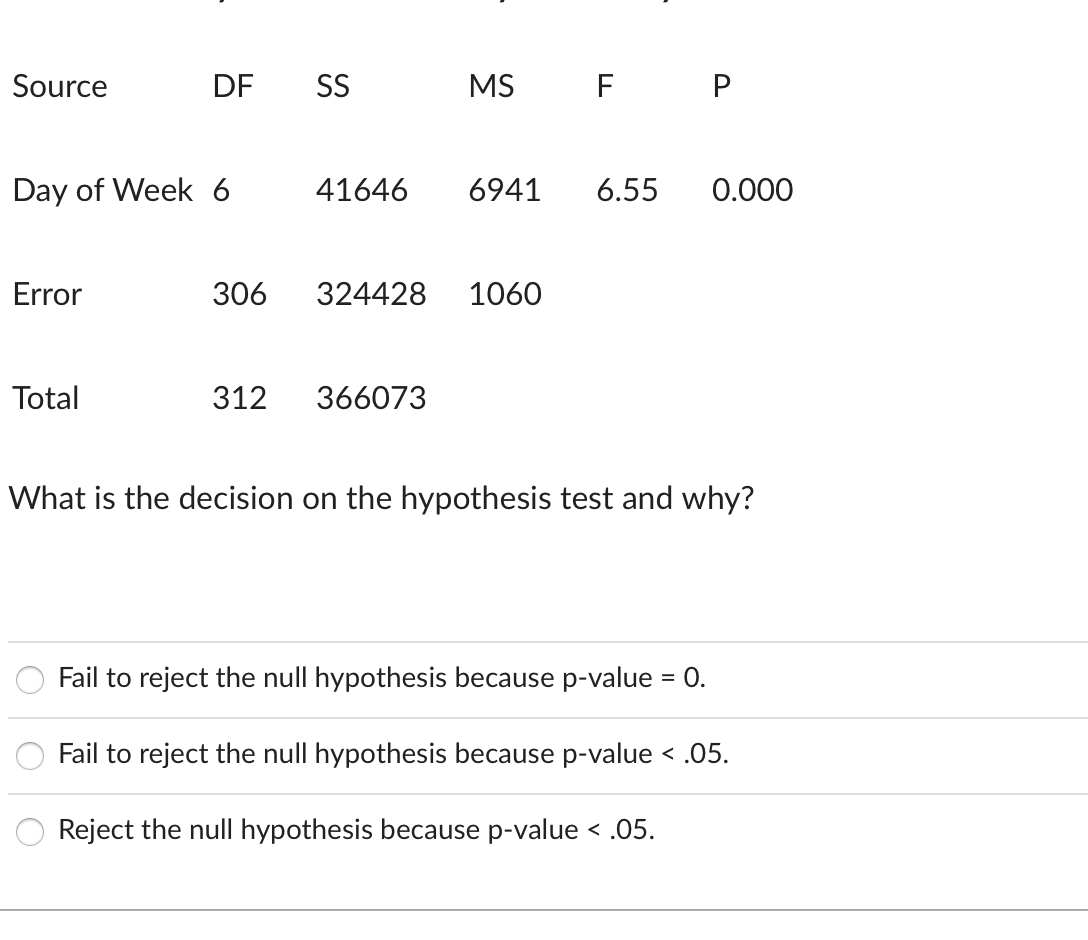
Task: Click the "SS" column header
Action: 332,87
